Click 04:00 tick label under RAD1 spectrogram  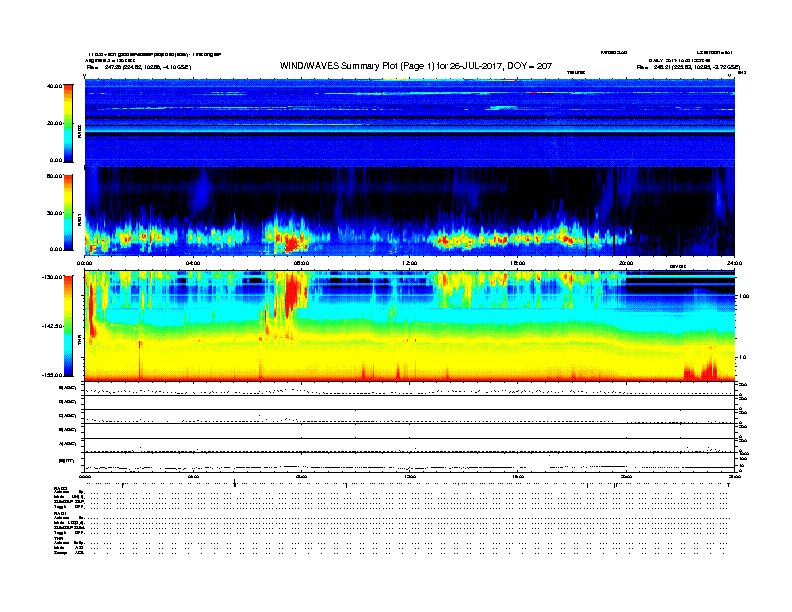pyautogui.click(x=193, y=263)
